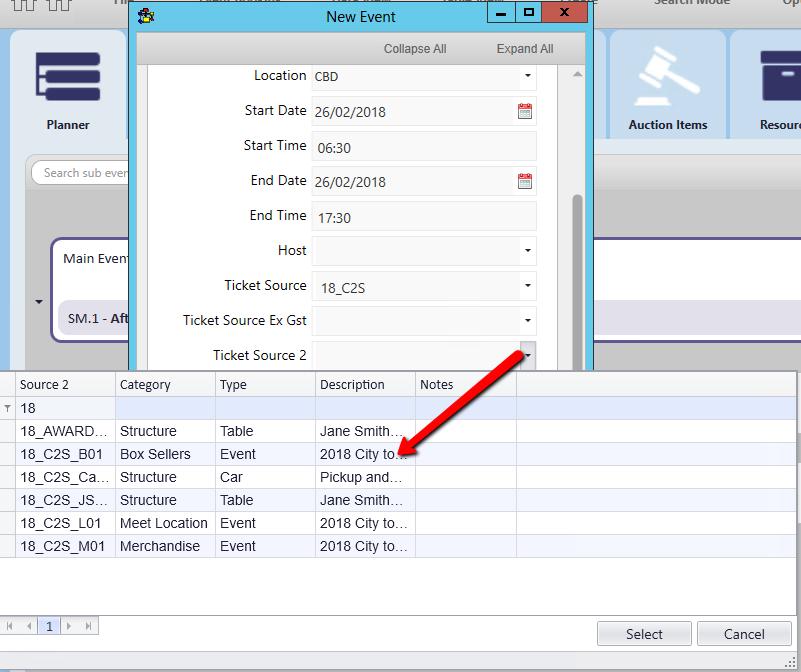Jump to last page in grid pager

[89, 626]
